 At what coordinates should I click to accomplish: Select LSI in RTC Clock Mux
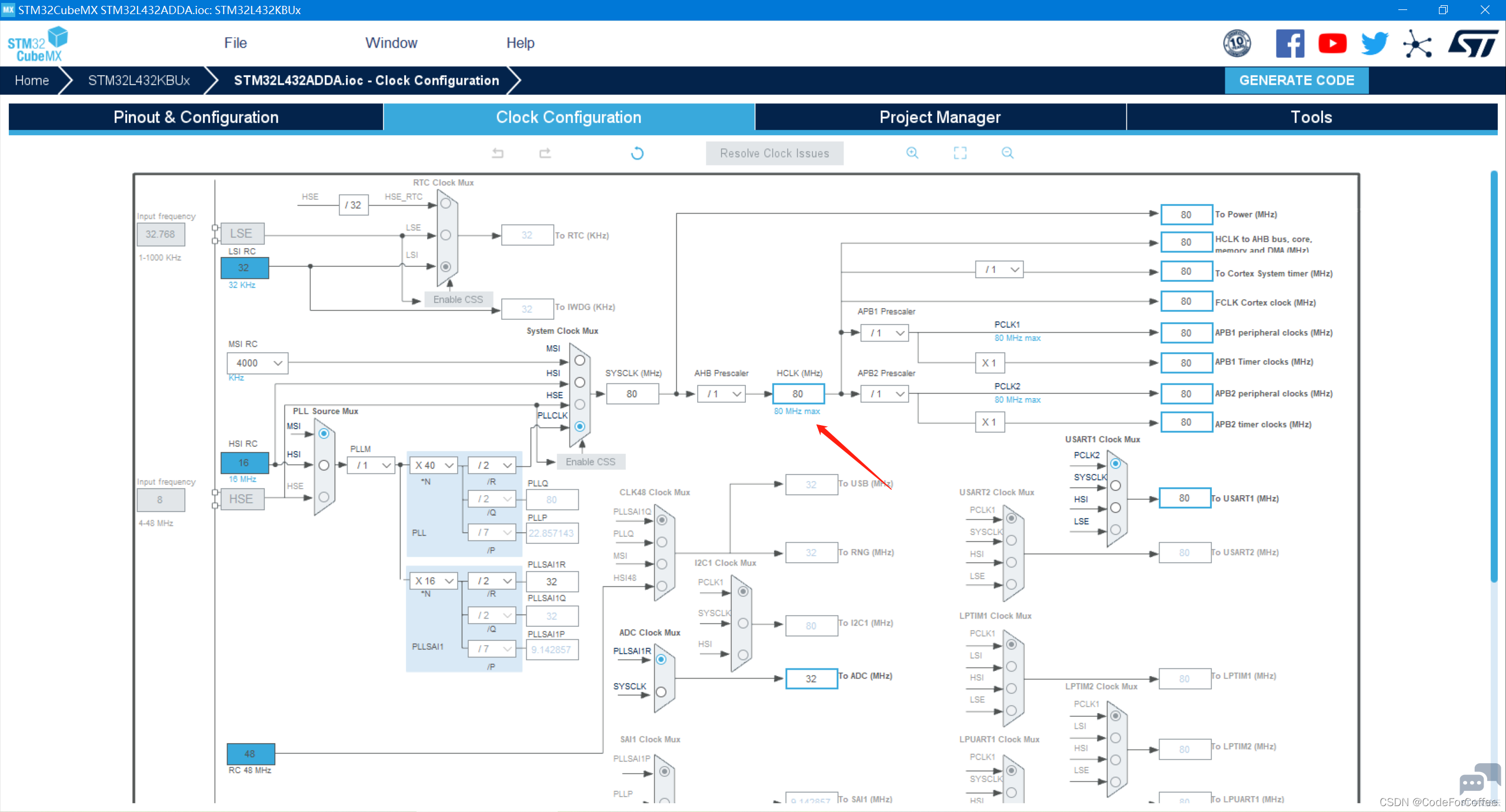(x=445, y=266)
